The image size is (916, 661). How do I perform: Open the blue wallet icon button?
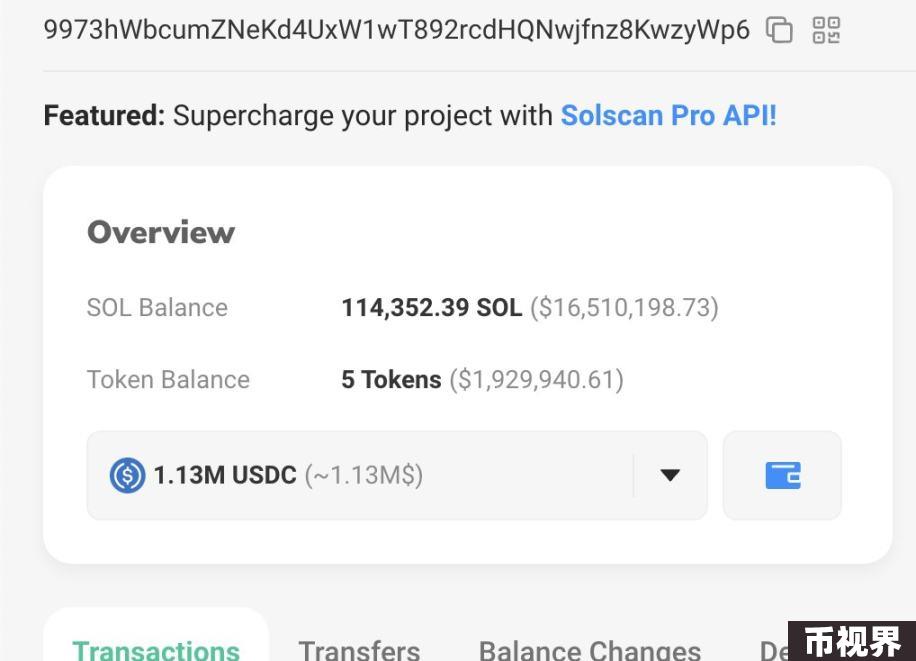point(782,475)
